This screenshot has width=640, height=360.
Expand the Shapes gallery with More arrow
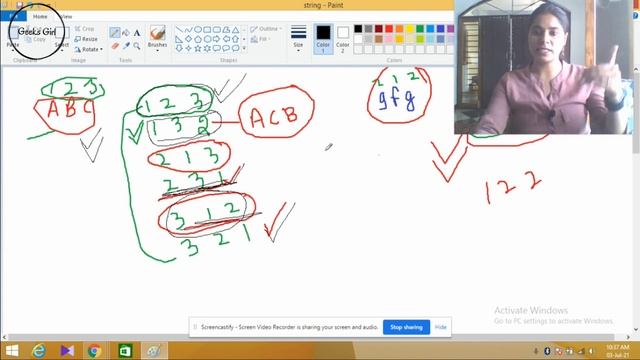point(244,48)
